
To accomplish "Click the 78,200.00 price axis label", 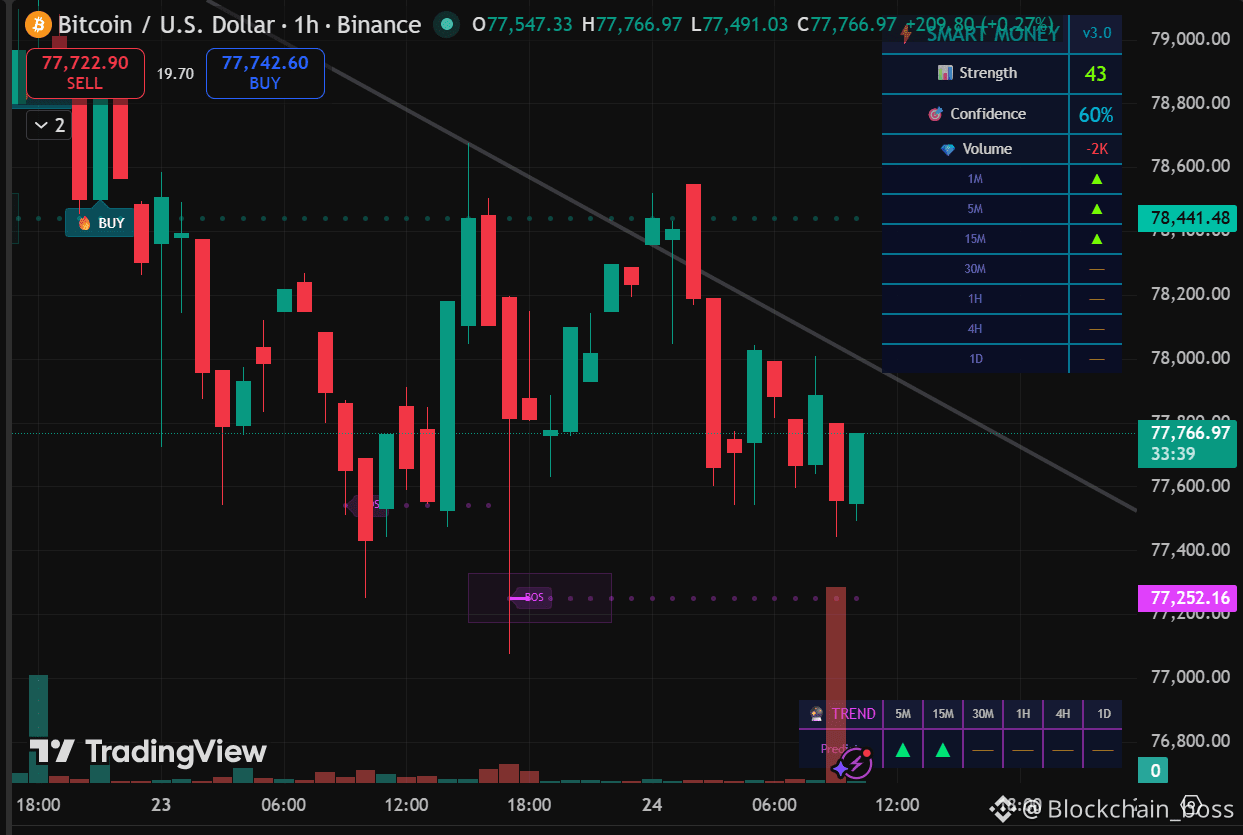I will pyautogui.click(x=1189, y=294).
